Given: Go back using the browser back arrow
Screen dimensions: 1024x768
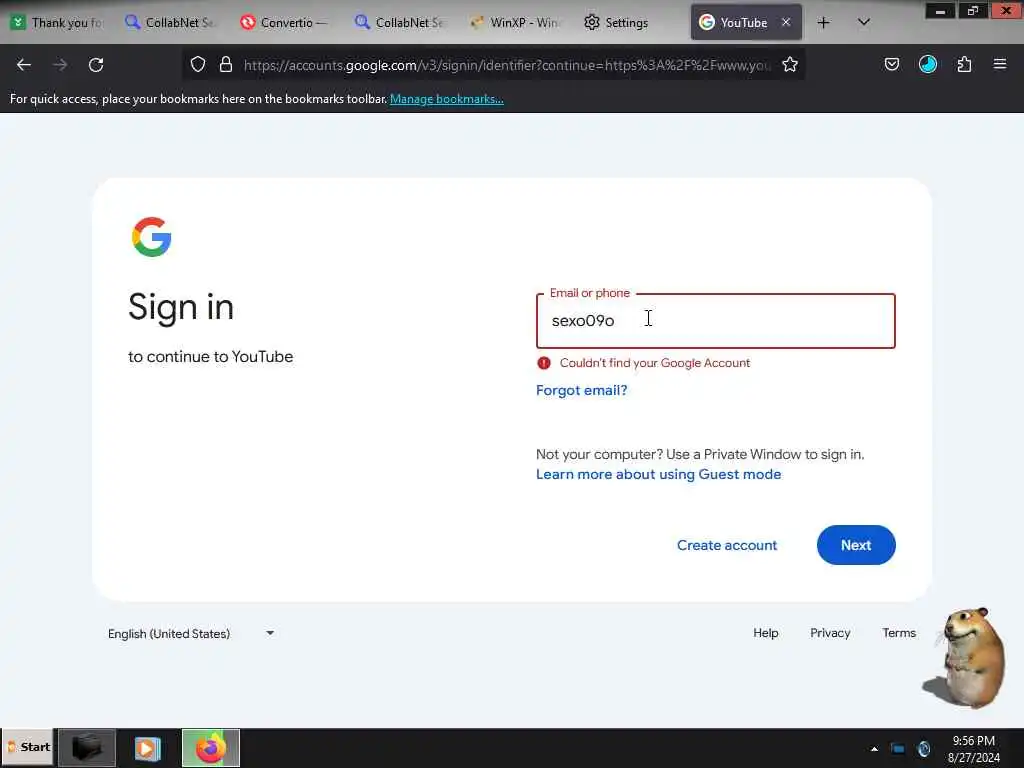Looking at the screenshot, I should point(24,65).
